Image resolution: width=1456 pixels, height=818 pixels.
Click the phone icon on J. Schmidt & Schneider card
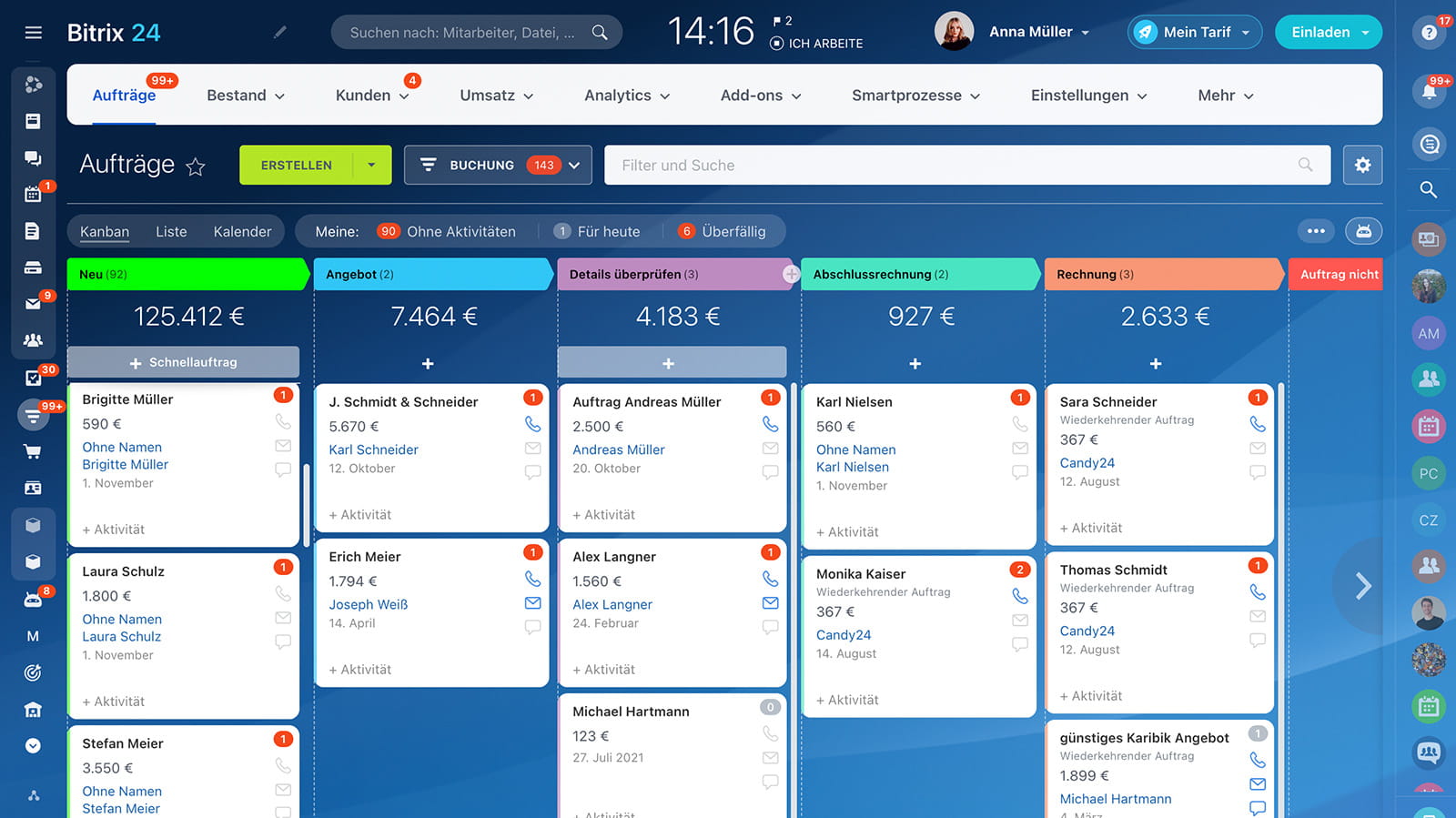coord(532,424)
